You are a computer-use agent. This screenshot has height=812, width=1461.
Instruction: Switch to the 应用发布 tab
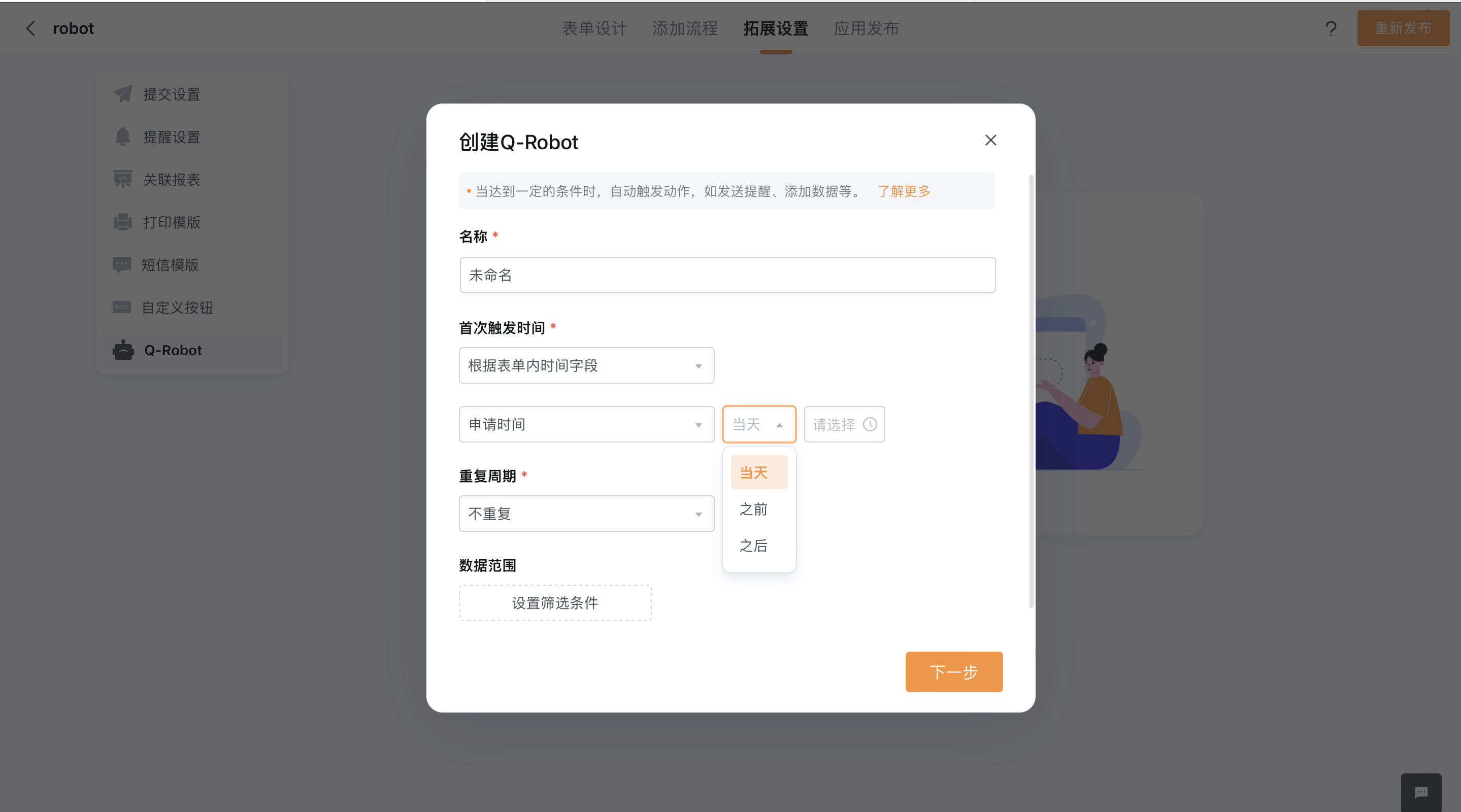866,28
